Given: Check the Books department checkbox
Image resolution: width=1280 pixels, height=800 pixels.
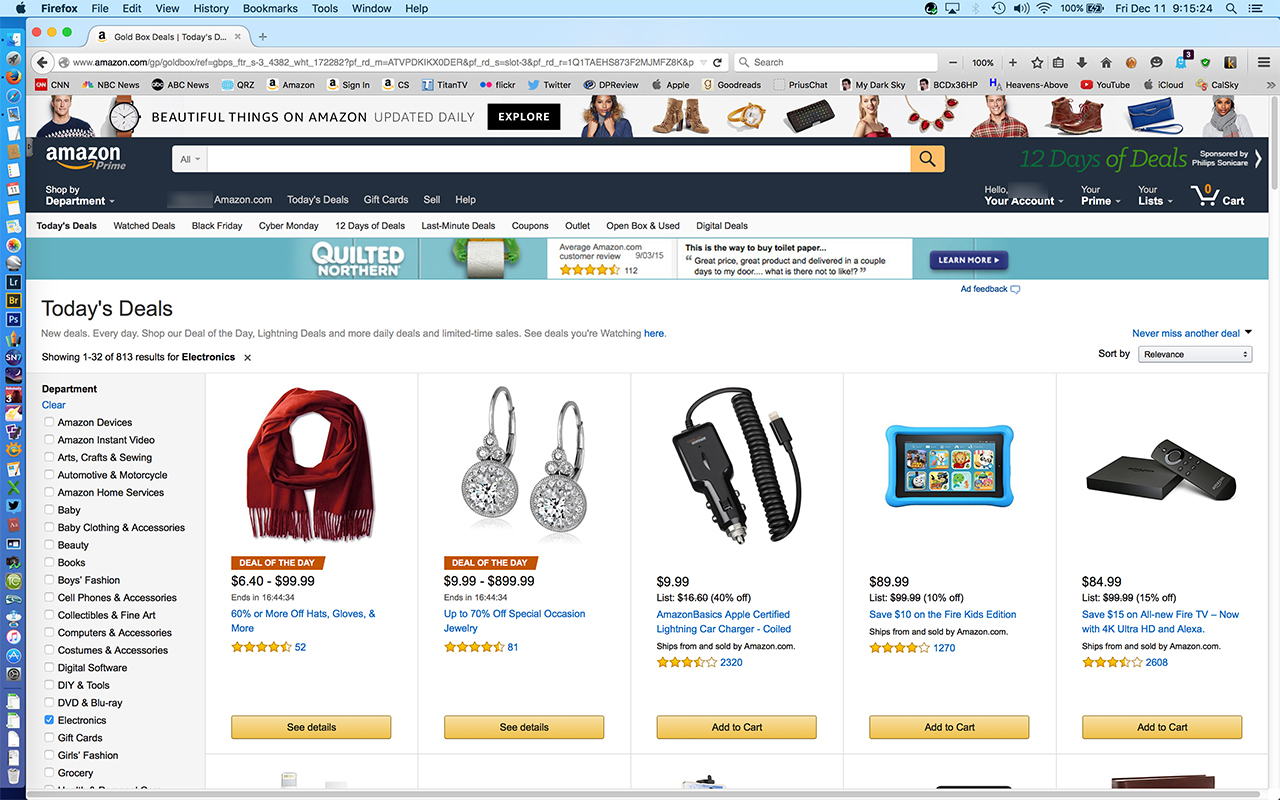Looking at the screenshot, I should click(49, 563).
